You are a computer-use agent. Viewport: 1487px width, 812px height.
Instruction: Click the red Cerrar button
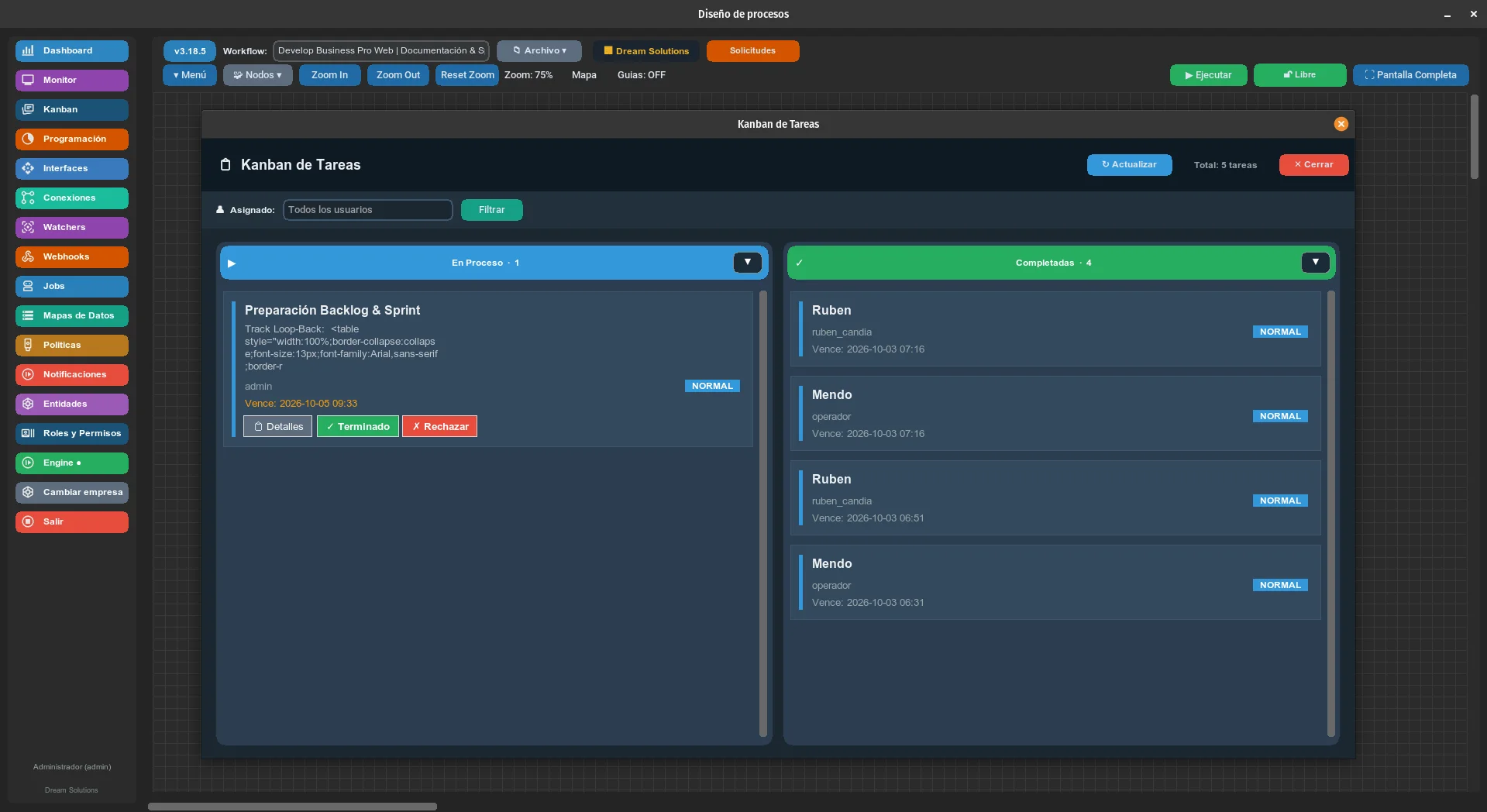coord(1313,165)
